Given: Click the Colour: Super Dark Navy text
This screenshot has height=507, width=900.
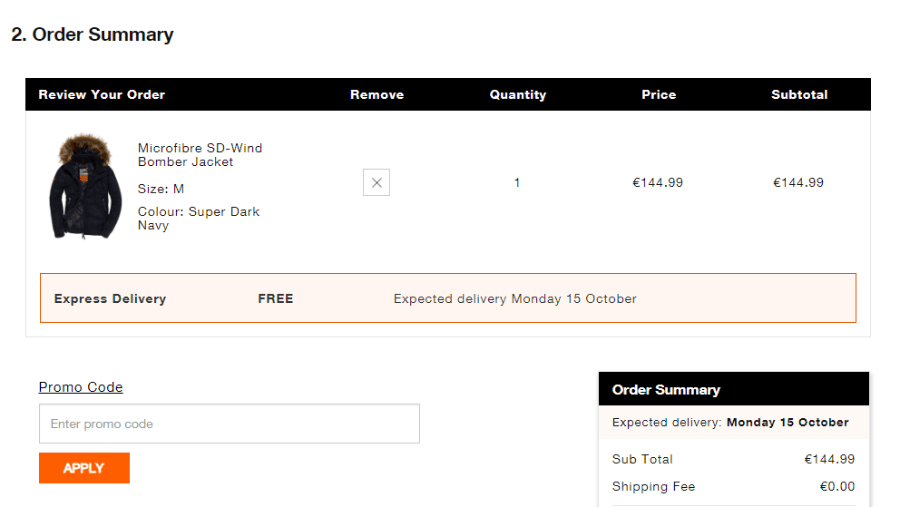Looking at the screenshot, I should click(198, 219).
